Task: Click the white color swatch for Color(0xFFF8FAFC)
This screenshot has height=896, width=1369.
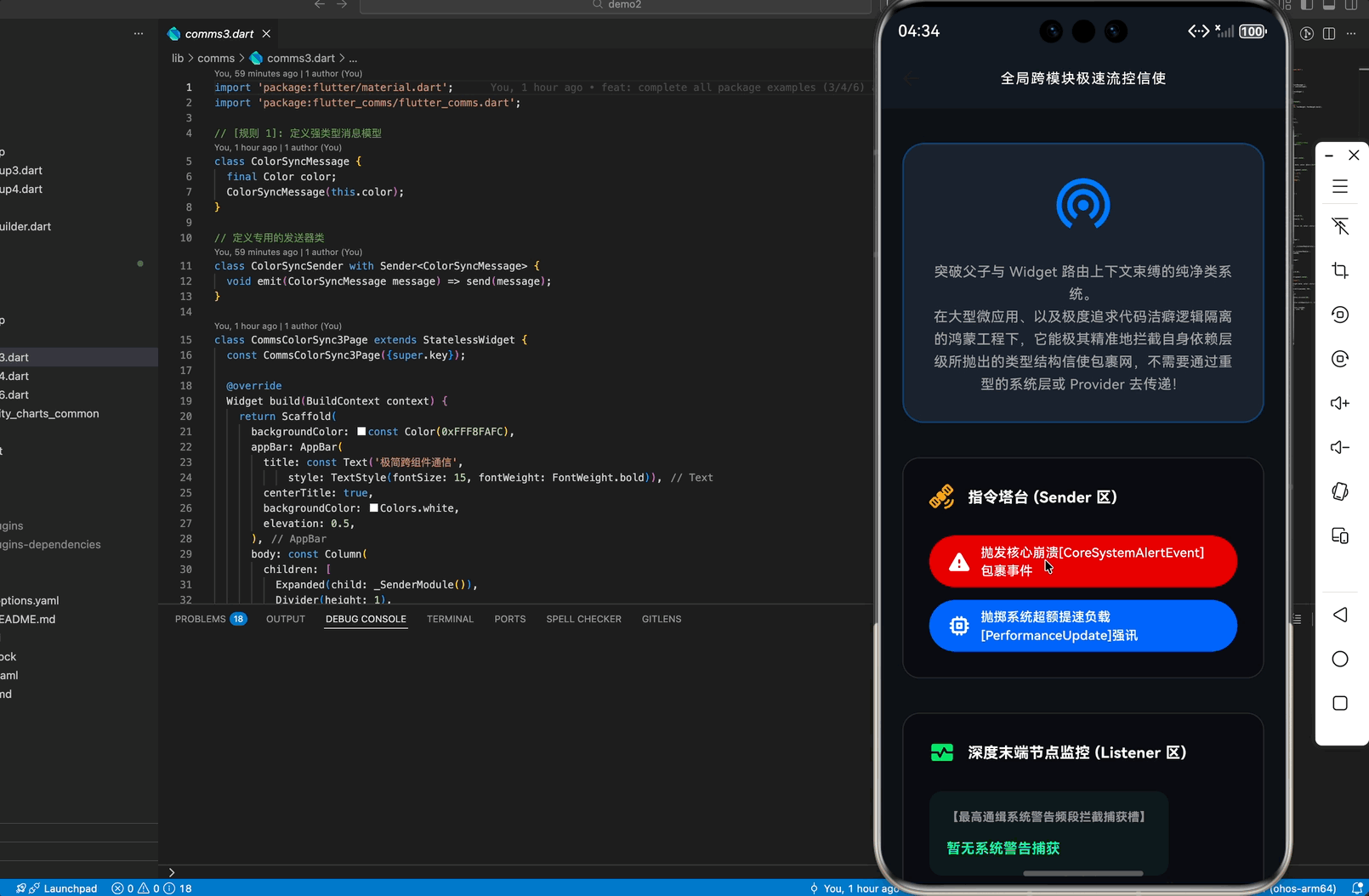Action: 361,432
